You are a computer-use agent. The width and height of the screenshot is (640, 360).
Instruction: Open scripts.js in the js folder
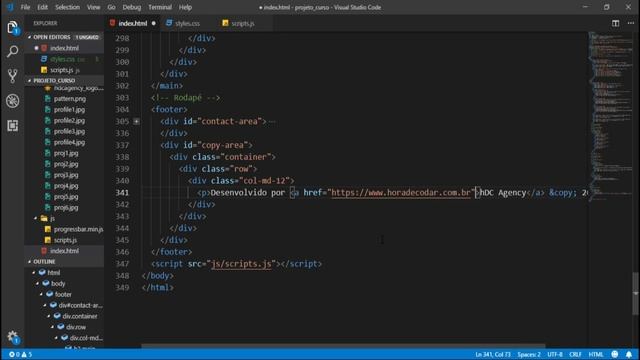pyautogui.click(x=64, y=240)
